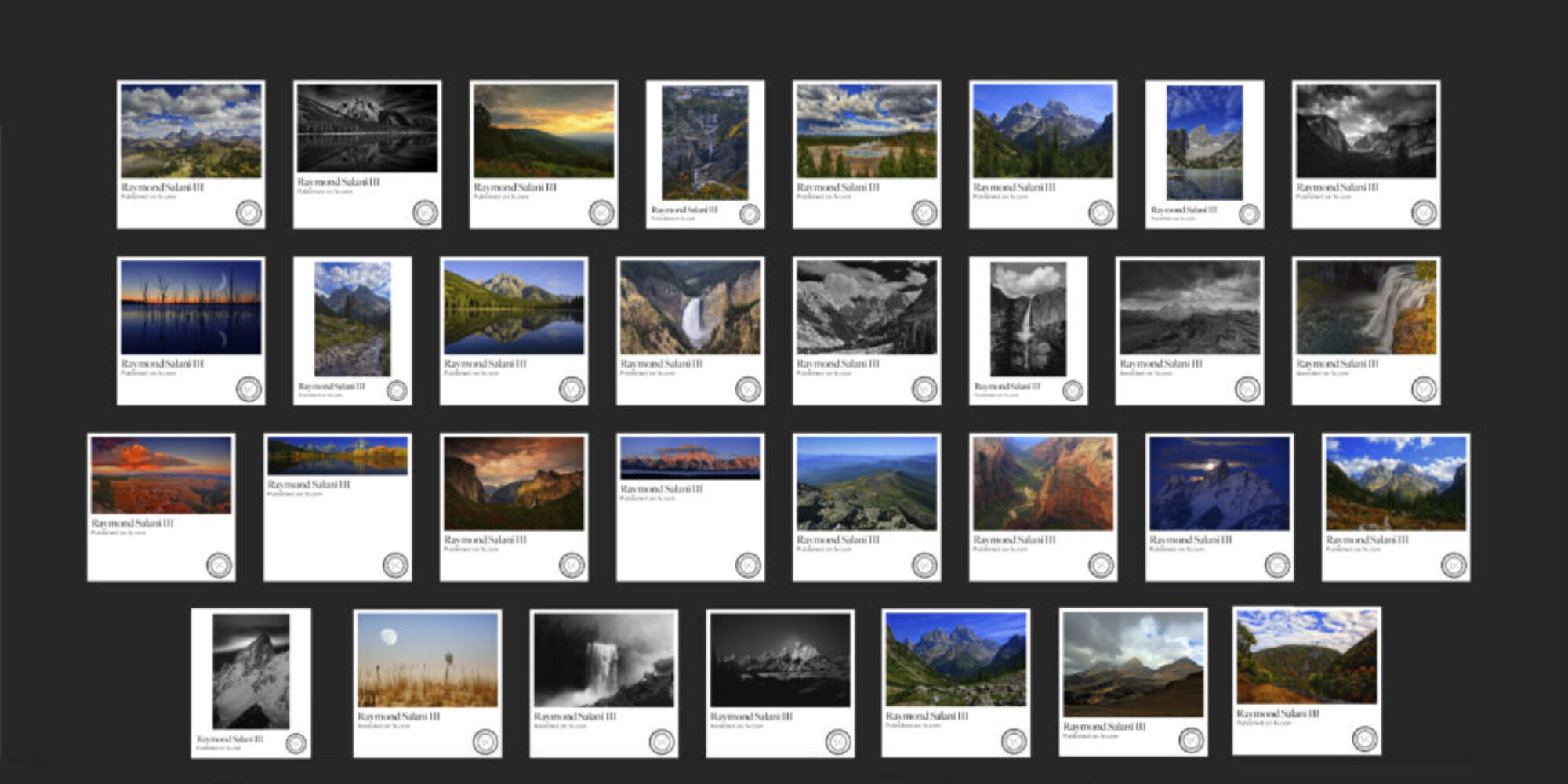Click the seal badge on the moonlit snowy peak card

[x=1277, y=564]
